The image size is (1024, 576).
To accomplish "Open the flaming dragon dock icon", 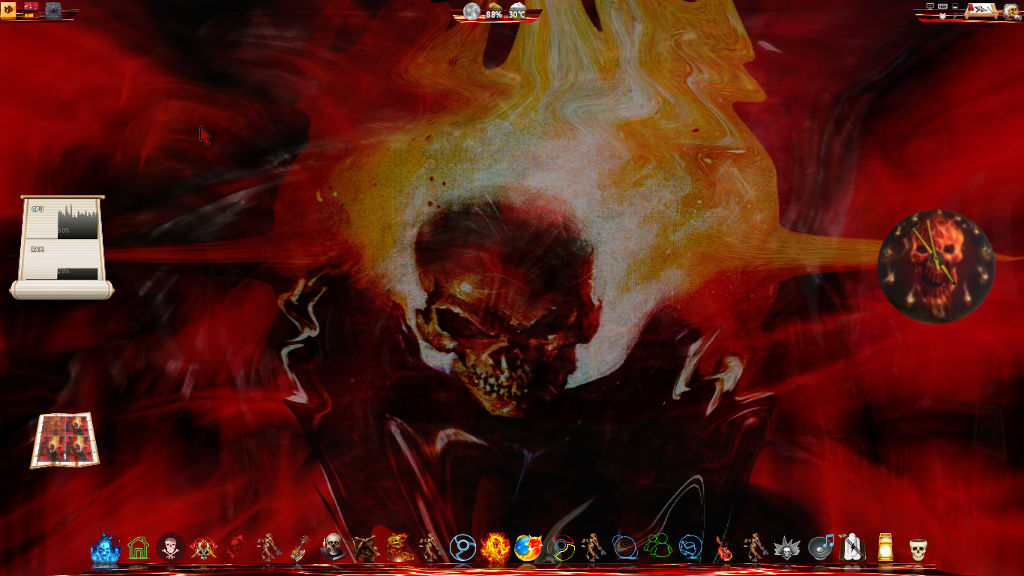I will pyautogui.click(x=398, y=548).
